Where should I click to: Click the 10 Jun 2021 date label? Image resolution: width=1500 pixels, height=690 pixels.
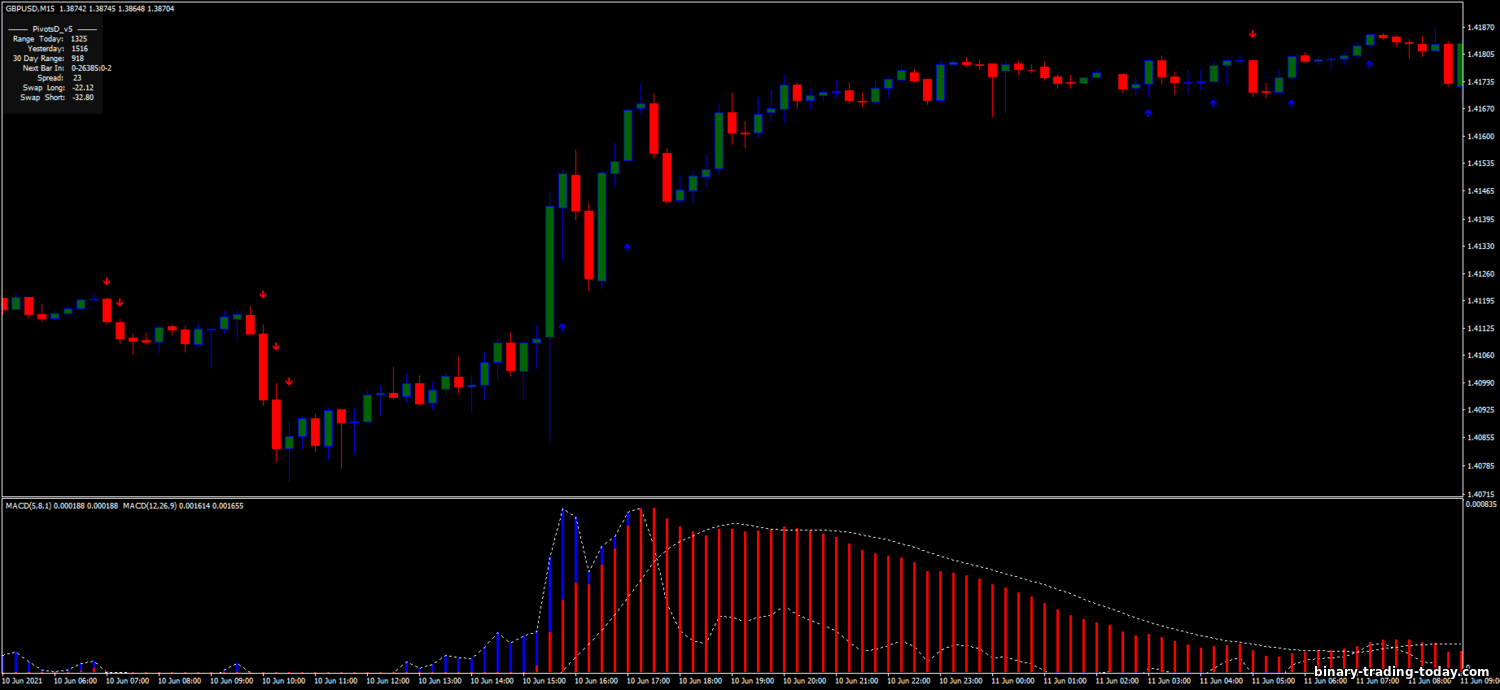tap(22, 681)
